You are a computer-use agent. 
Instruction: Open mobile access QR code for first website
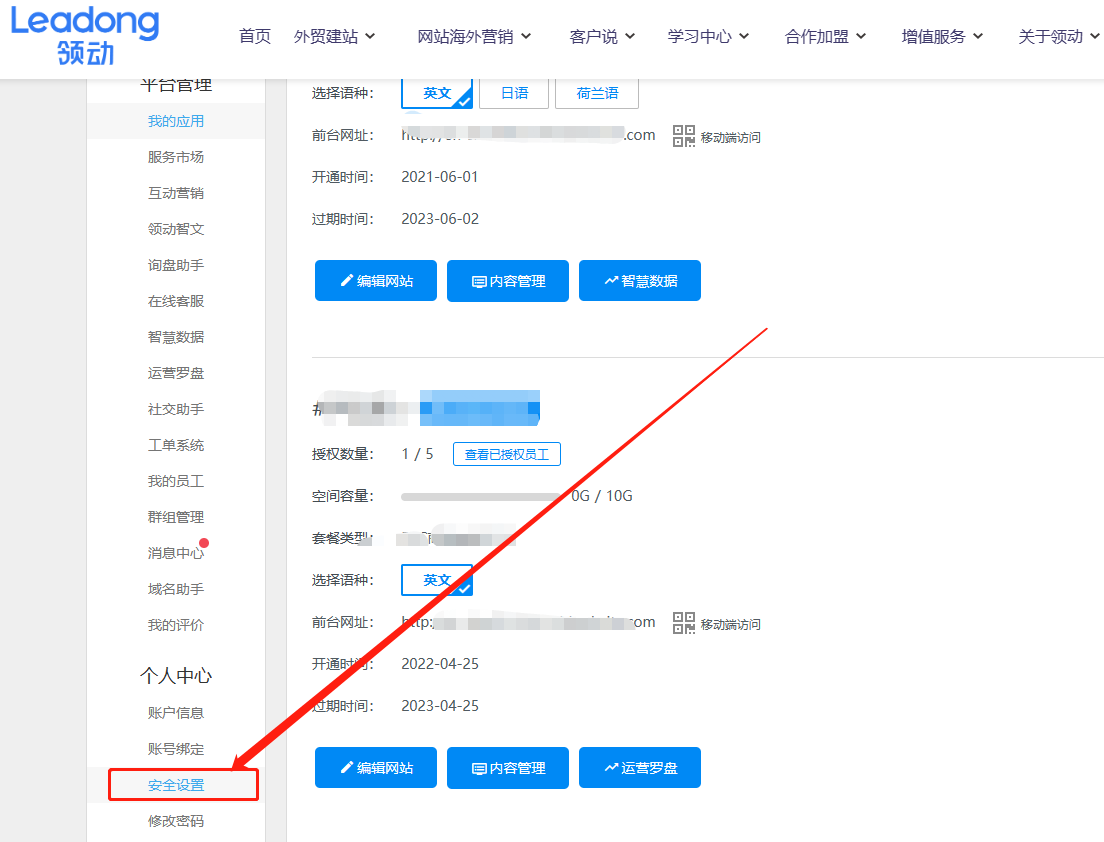pos(683,136)
